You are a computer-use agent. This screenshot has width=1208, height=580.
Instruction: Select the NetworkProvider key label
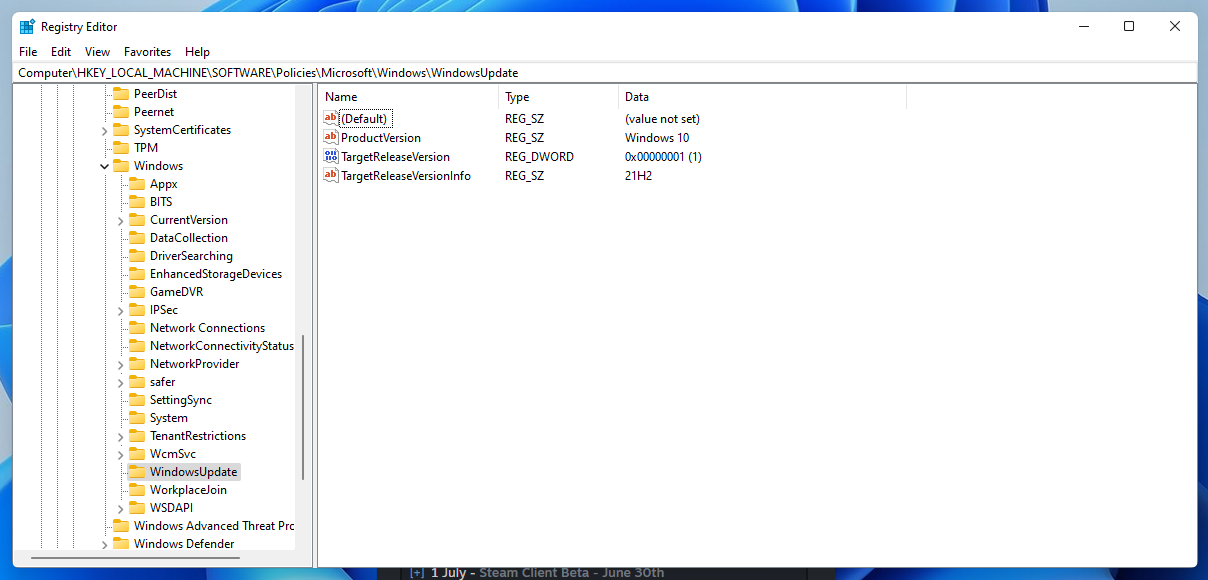(x=194, y=364)
